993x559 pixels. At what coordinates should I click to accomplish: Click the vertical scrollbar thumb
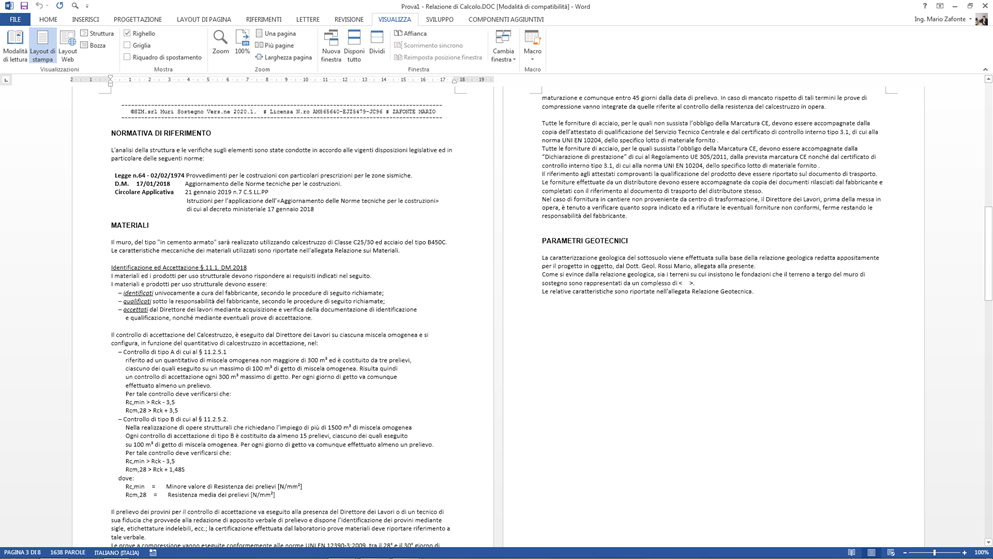click(x=988, y=253)
